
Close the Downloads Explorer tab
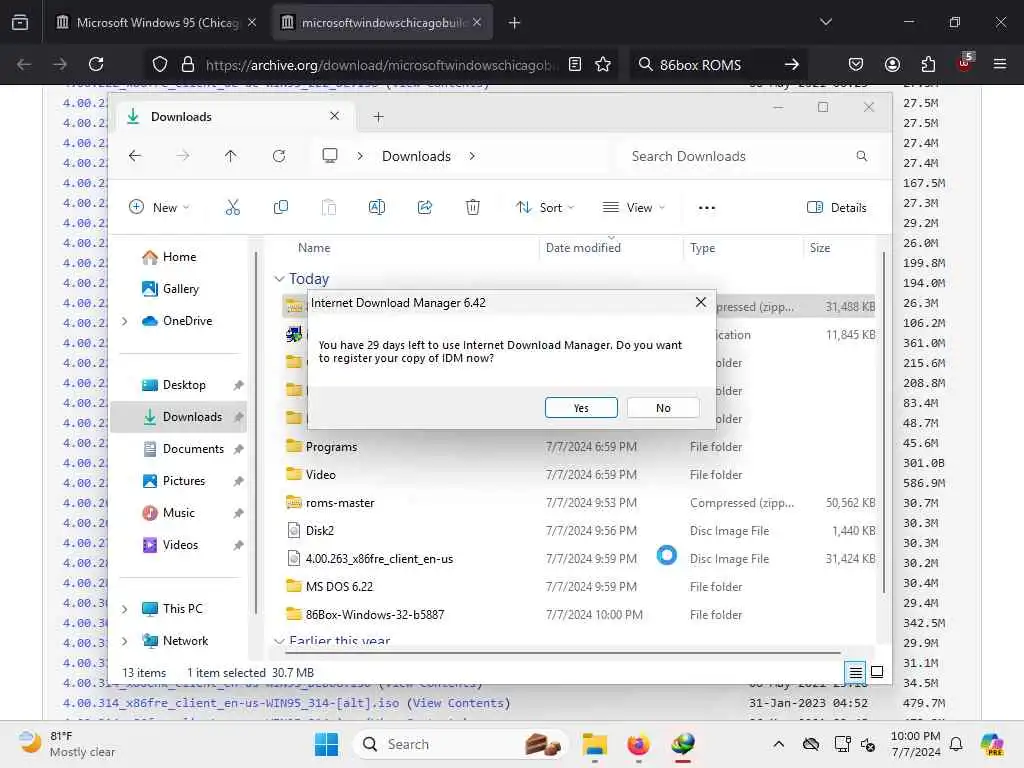point(334,116)
